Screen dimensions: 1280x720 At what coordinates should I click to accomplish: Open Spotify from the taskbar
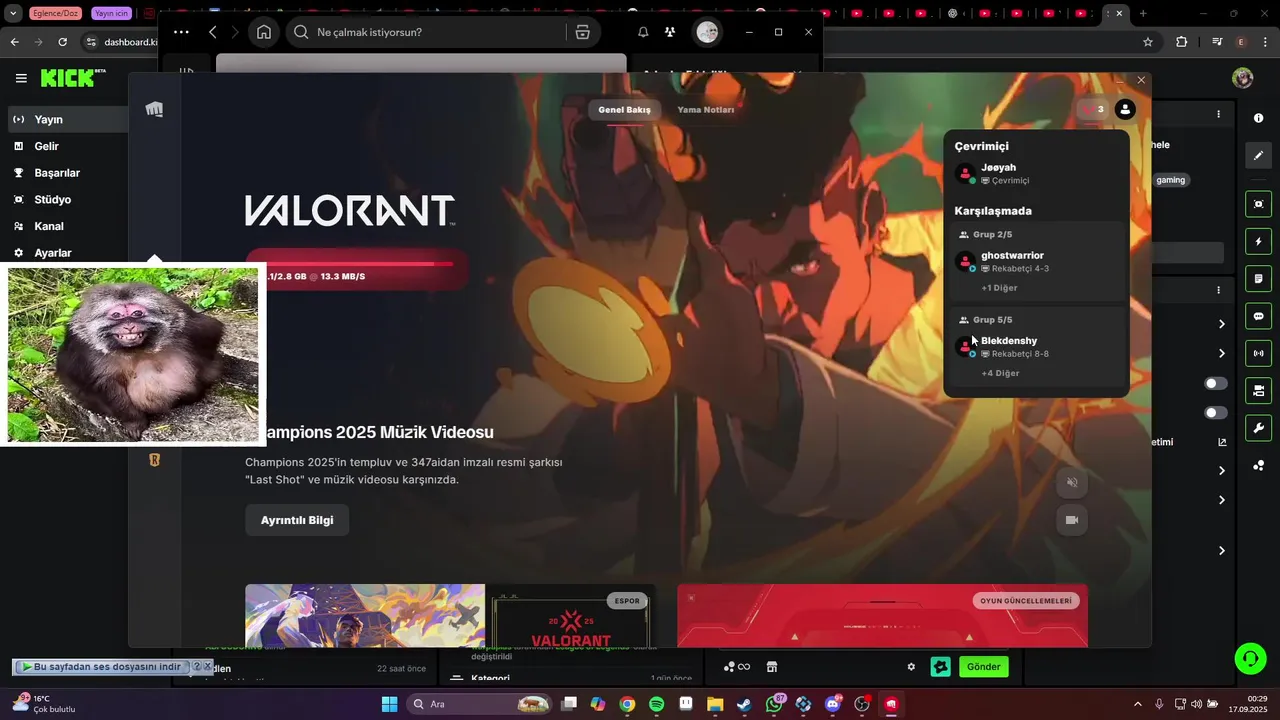[x=656, y=704]
